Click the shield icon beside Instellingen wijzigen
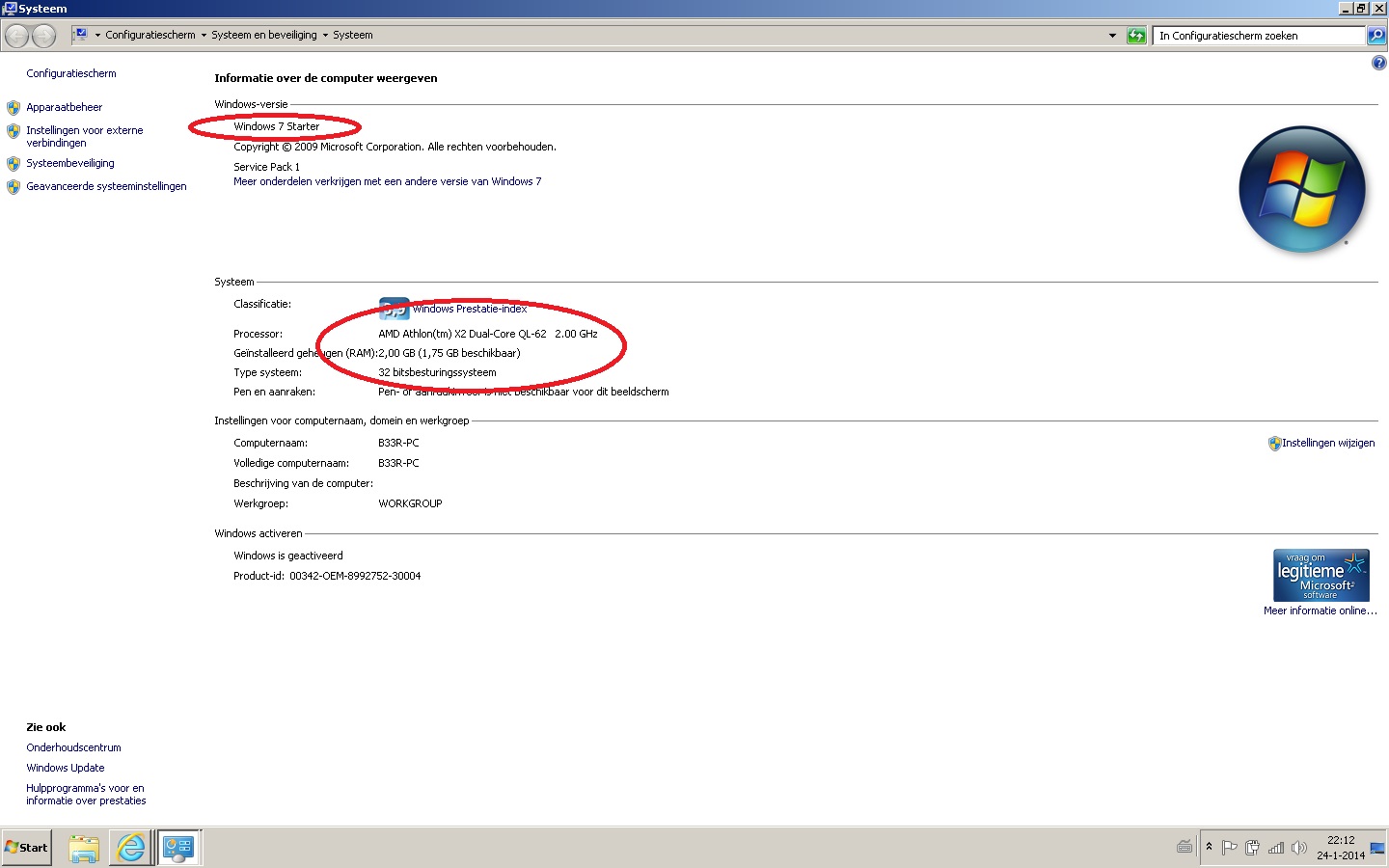 click(x=1274, y=444)
